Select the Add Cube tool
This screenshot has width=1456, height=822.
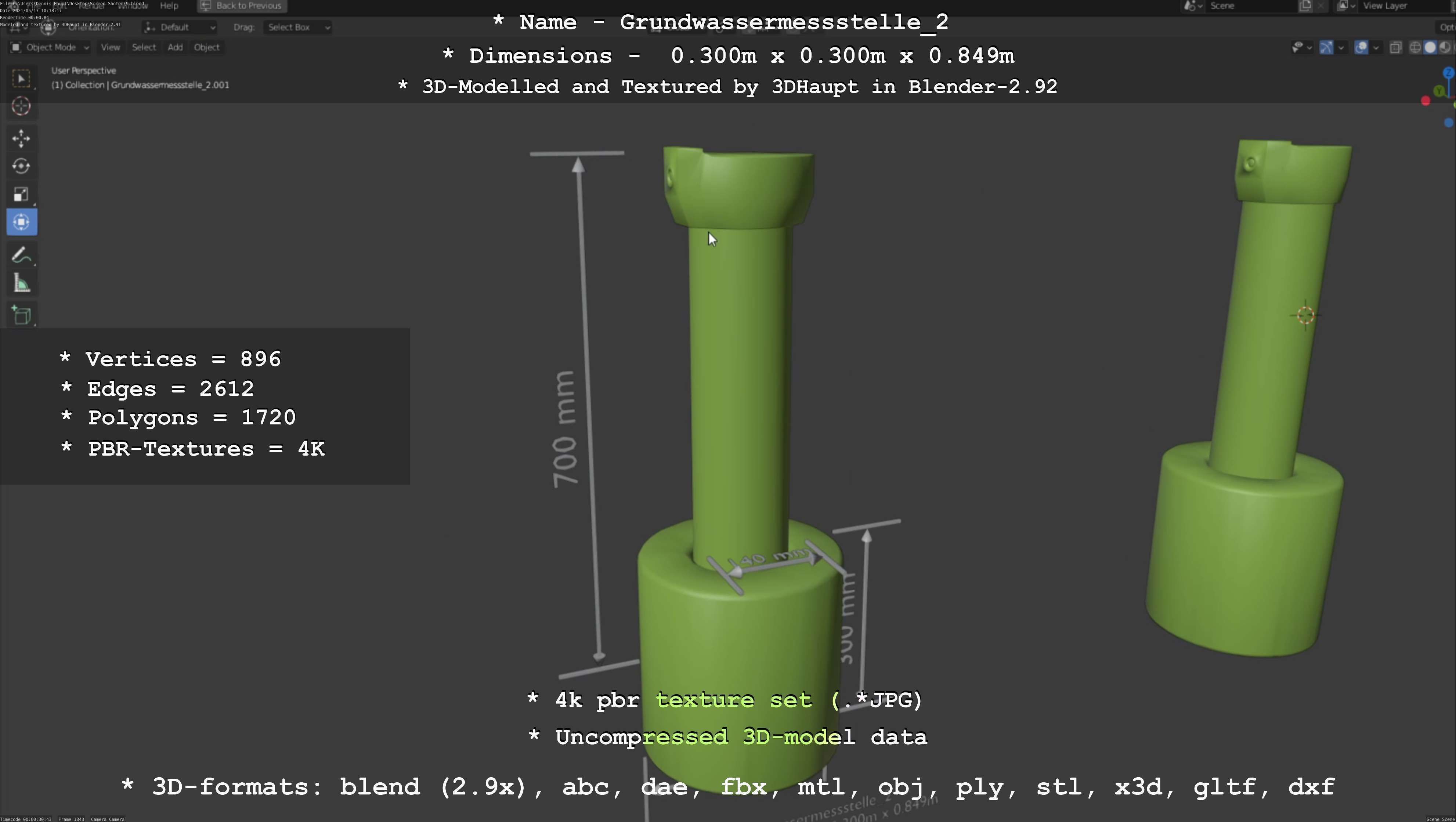[x=21, y=315]
